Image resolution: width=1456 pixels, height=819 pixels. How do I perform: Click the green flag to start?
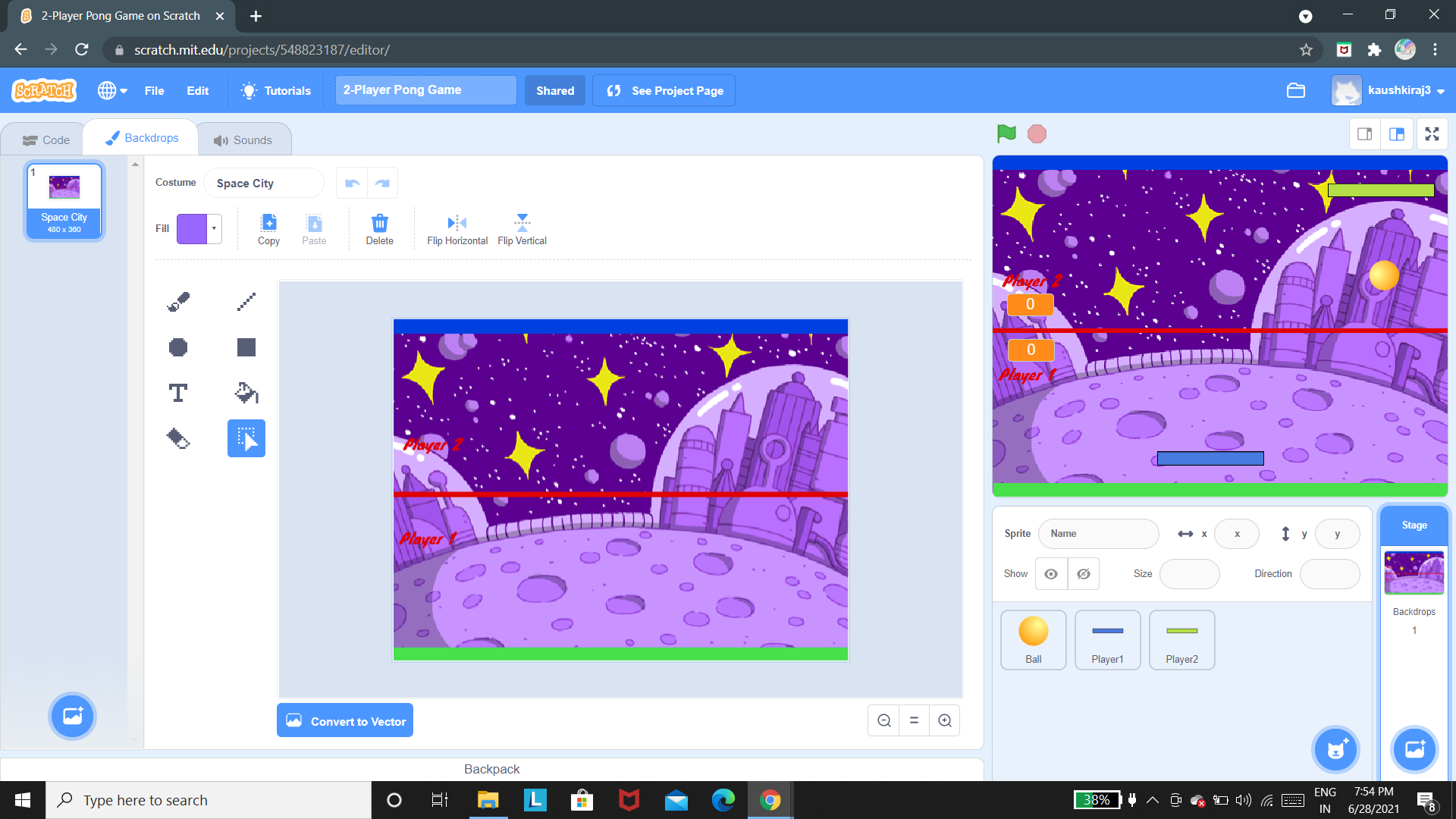click(1006, 134)
